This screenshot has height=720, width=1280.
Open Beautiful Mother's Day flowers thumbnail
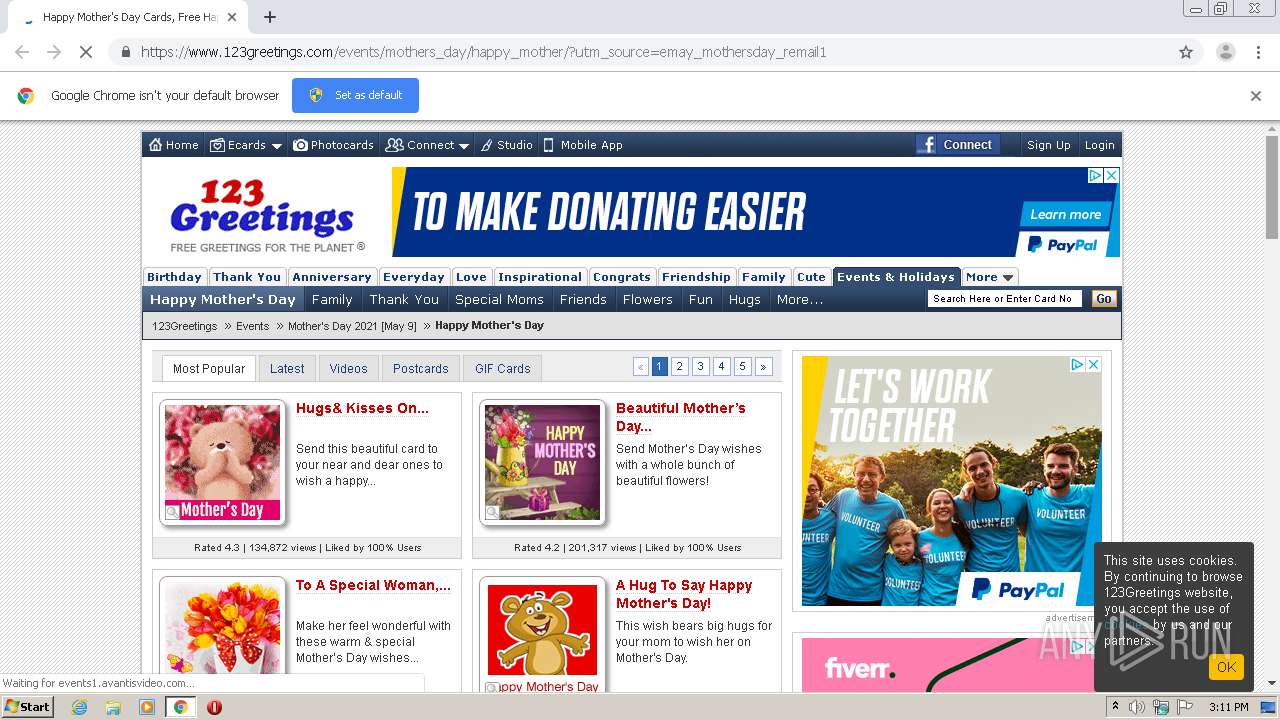tap(542, 462)
